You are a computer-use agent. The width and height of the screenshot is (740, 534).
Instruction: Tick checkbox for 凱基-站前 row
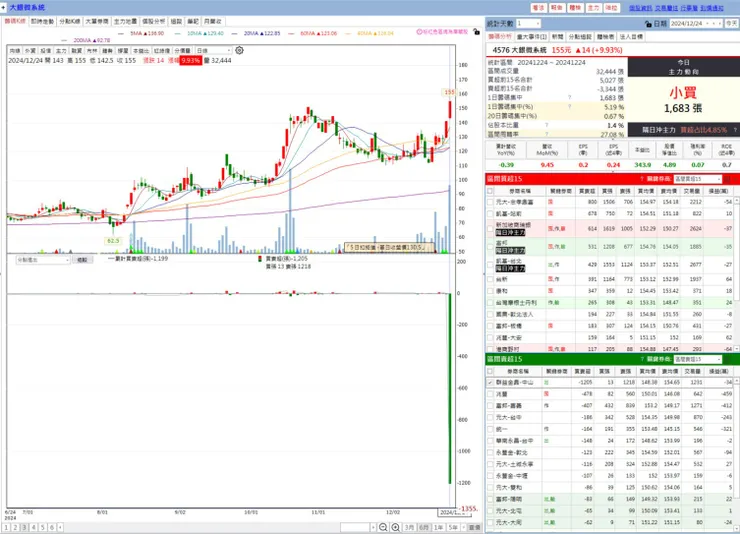490,214
